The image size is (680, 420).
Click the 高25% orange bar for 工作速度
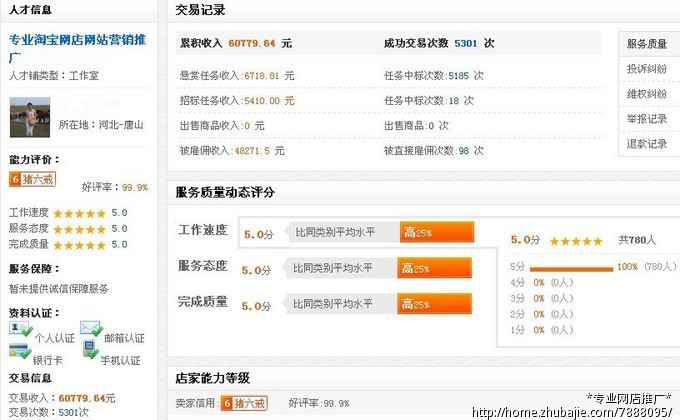tap(437, 232)
